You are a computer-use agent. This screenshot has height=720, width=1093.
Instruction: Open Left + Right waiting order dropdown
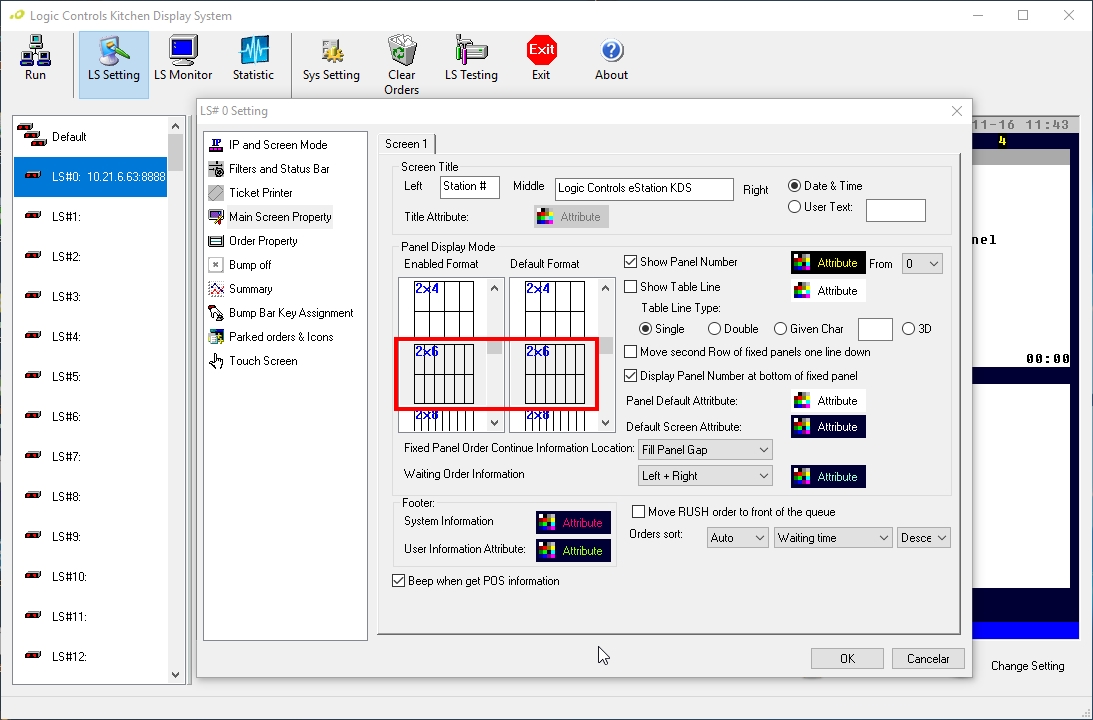705,476
